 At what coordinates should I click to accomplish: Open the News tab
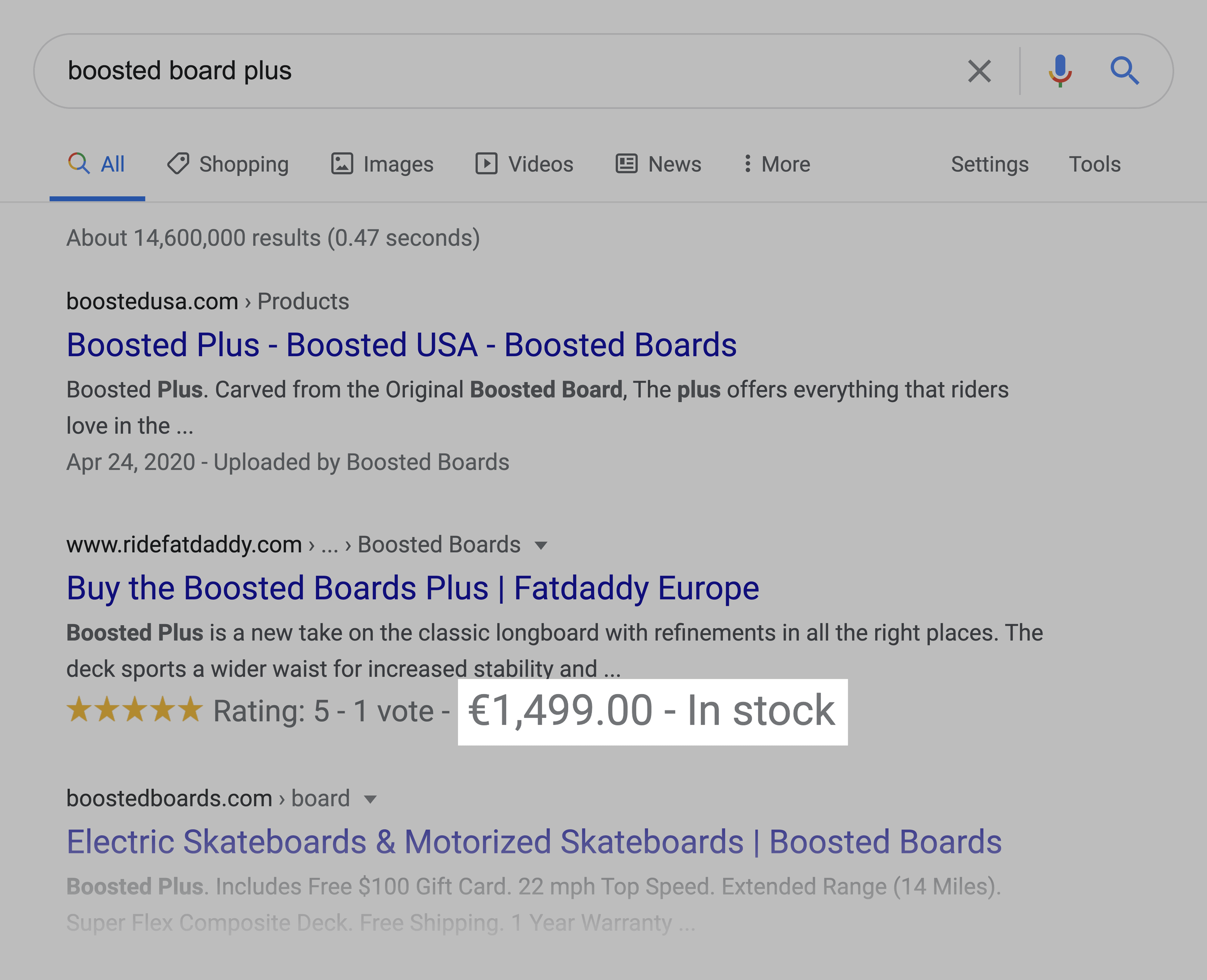(x=658, y=164)
